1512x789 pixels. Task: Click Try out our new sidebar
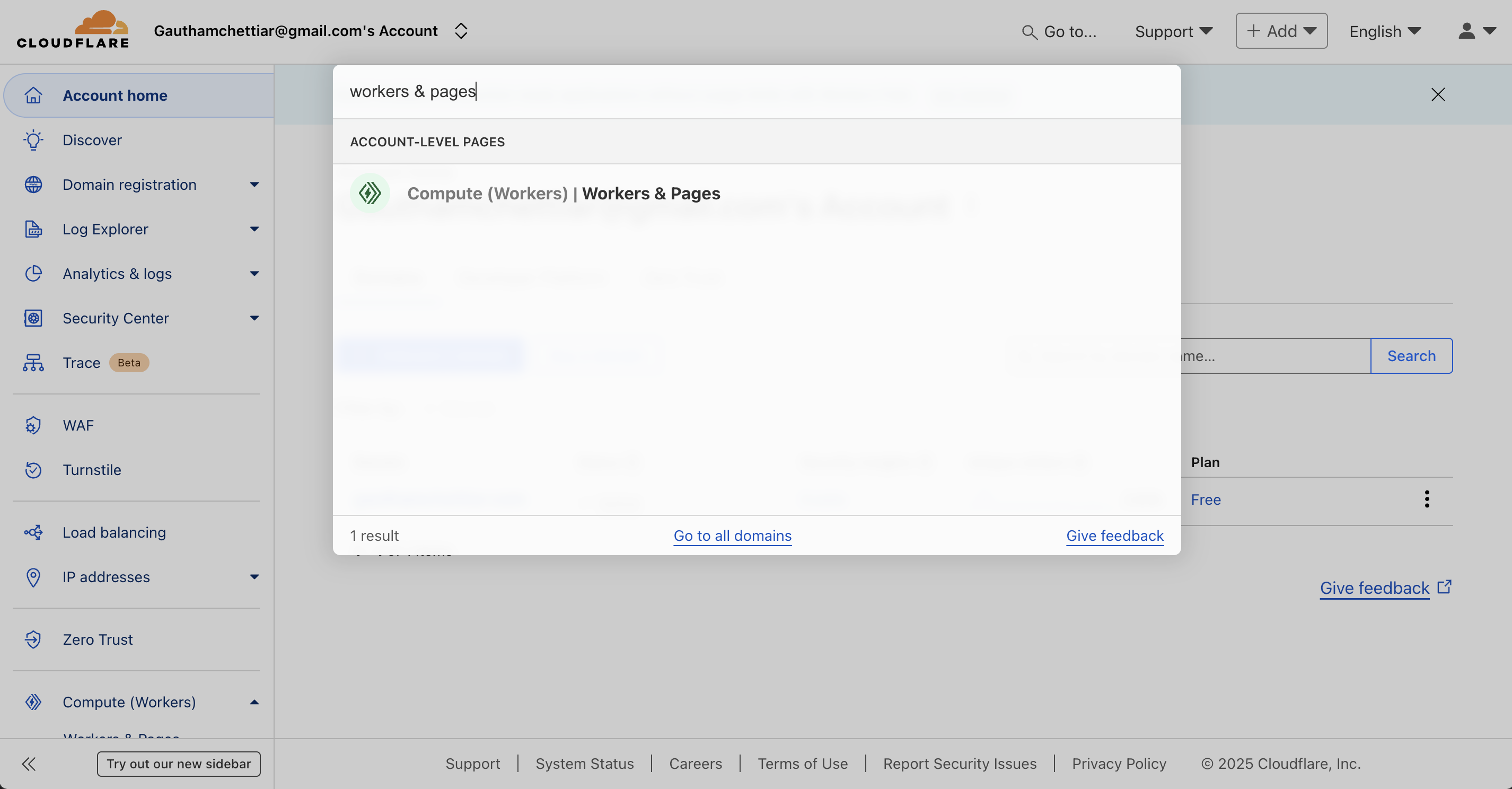tap(179, 763)
